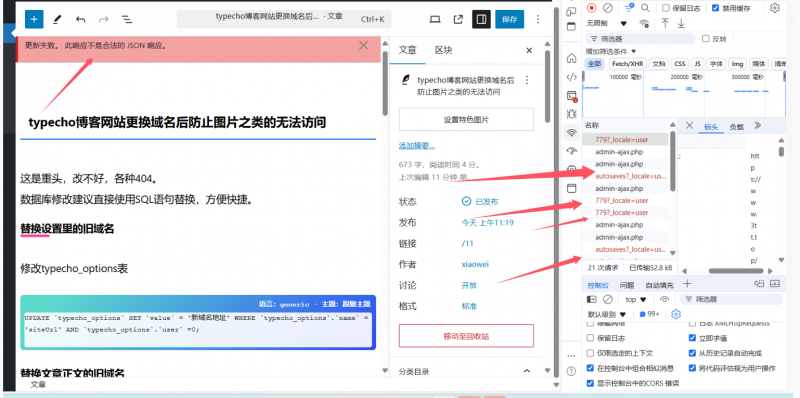
Task: Uncheck 显示控制台中的CORS错误
Action: coord(590,383)
